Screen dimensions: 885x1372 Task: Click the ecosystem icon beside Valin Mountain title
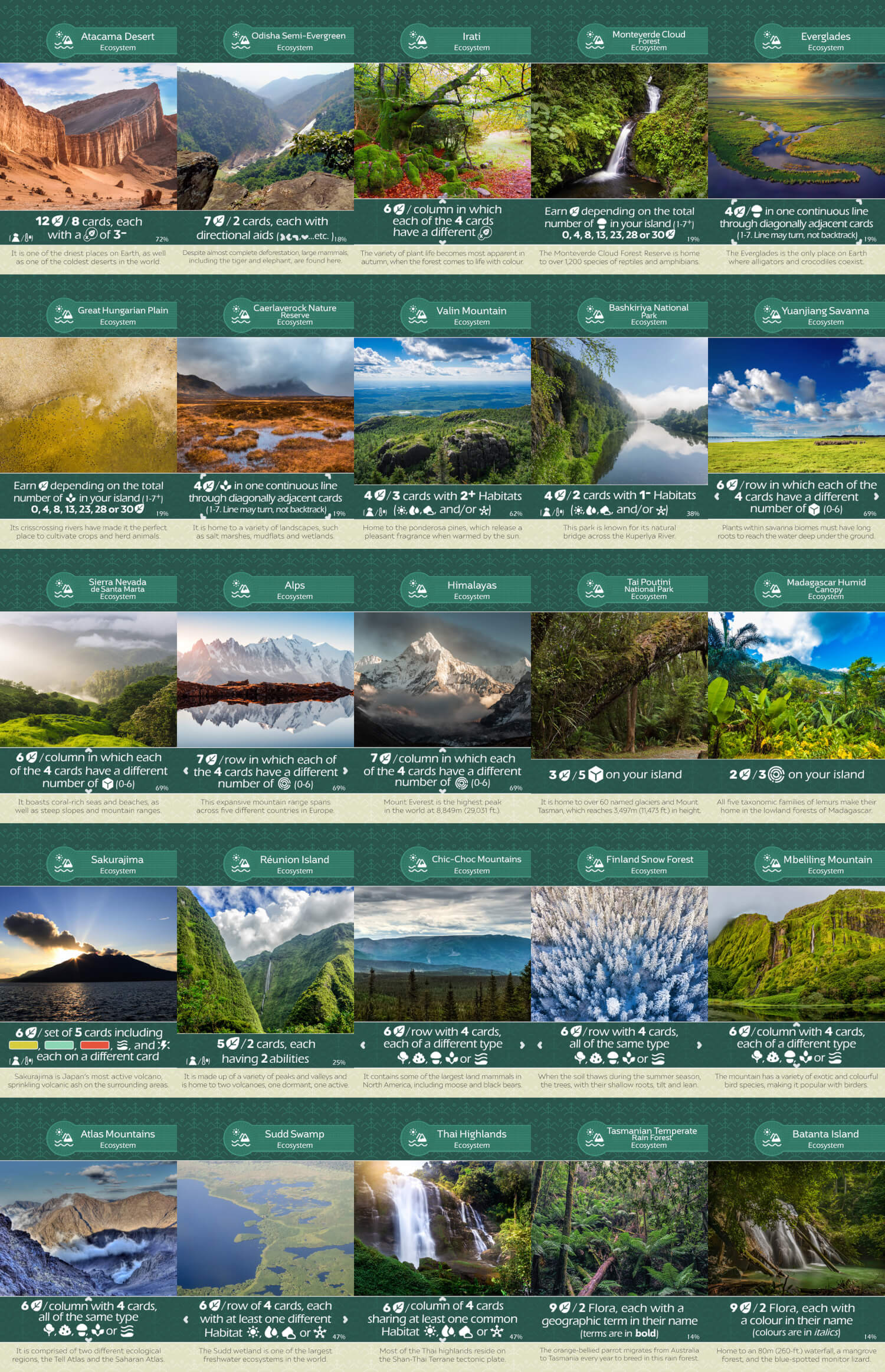tap(417, 315)
